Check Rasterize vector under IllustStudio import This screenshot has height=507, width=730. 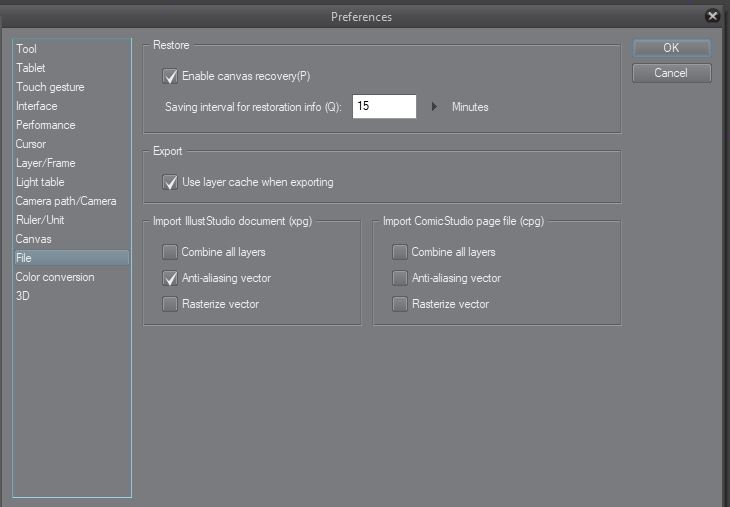[170, 304]
